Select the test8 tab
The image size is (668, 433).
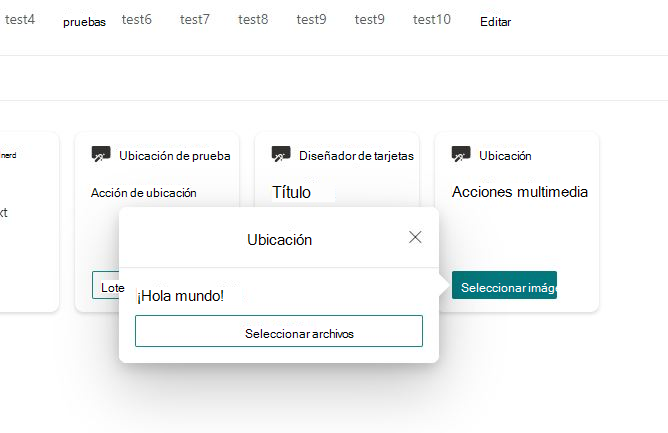pyautogui.click(x=253, y=20)
